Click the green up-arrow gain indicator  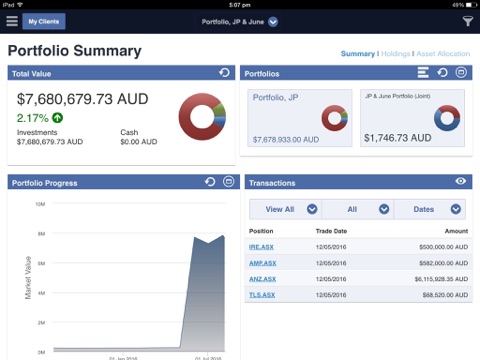point(57,118)
